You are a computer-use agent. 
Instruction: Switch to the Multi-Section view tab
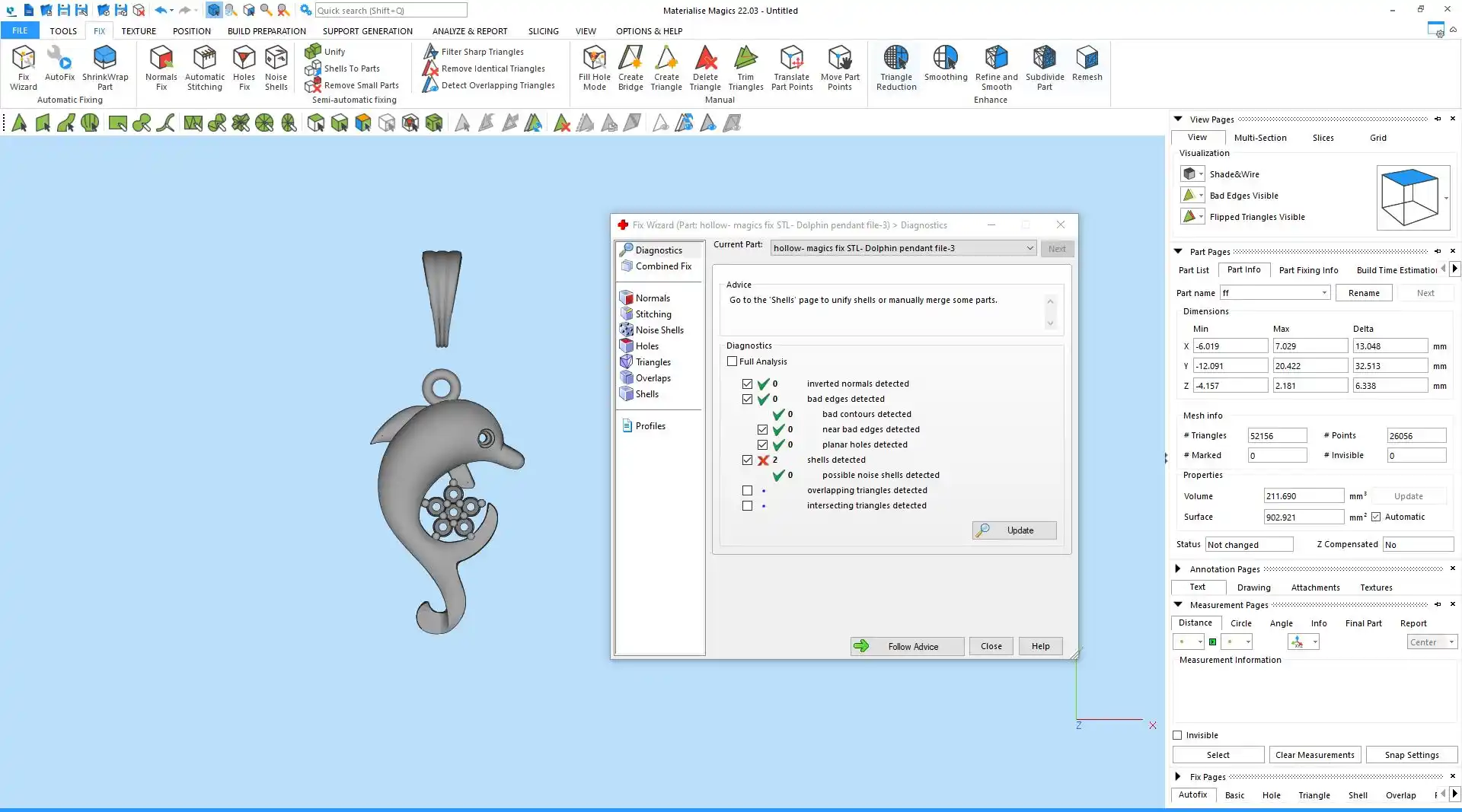tap(1259, 138)
